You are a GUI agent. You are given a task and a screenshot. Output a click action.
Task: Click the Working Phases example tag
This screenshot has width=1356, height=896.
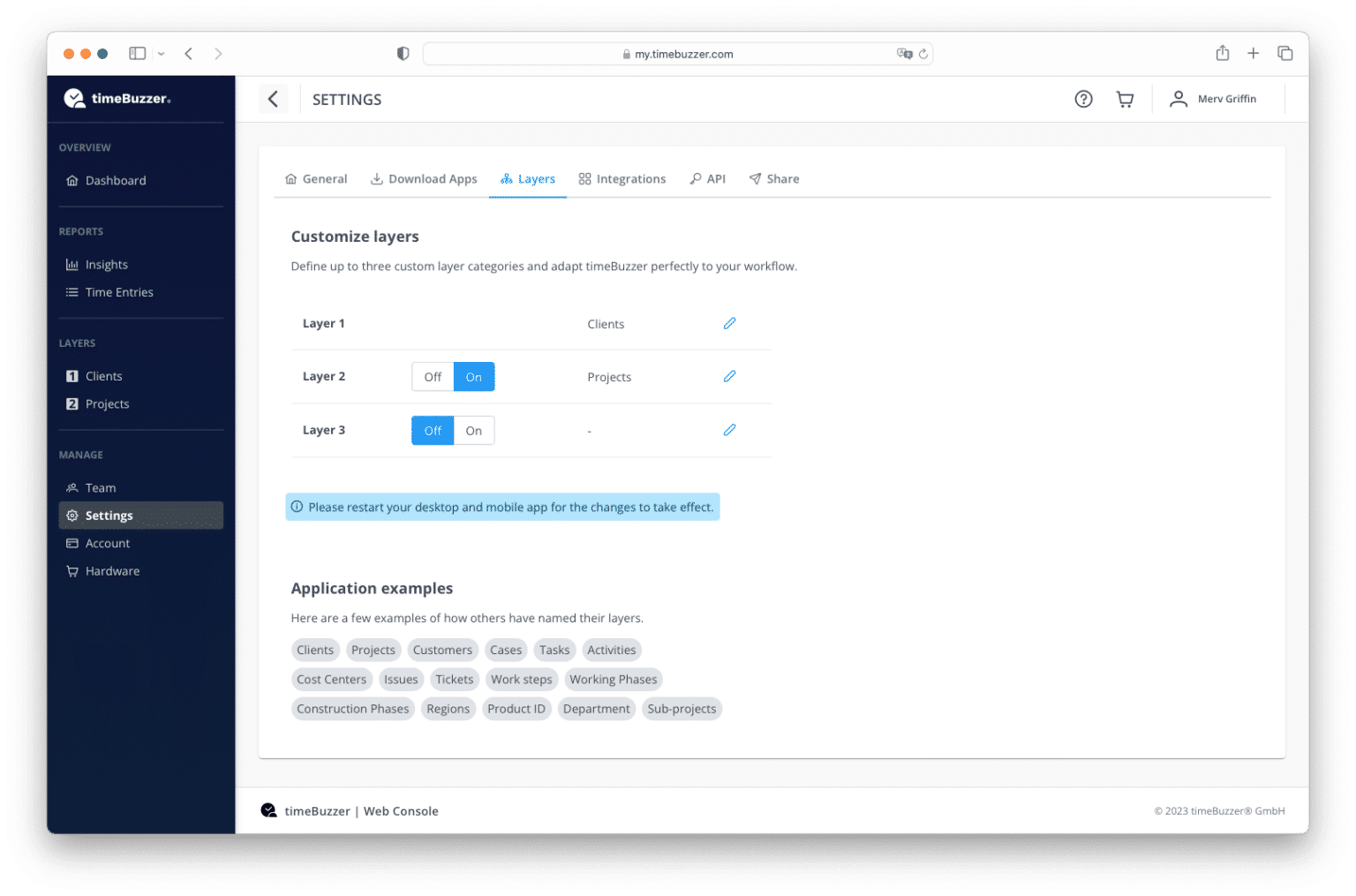coord(614,679)
